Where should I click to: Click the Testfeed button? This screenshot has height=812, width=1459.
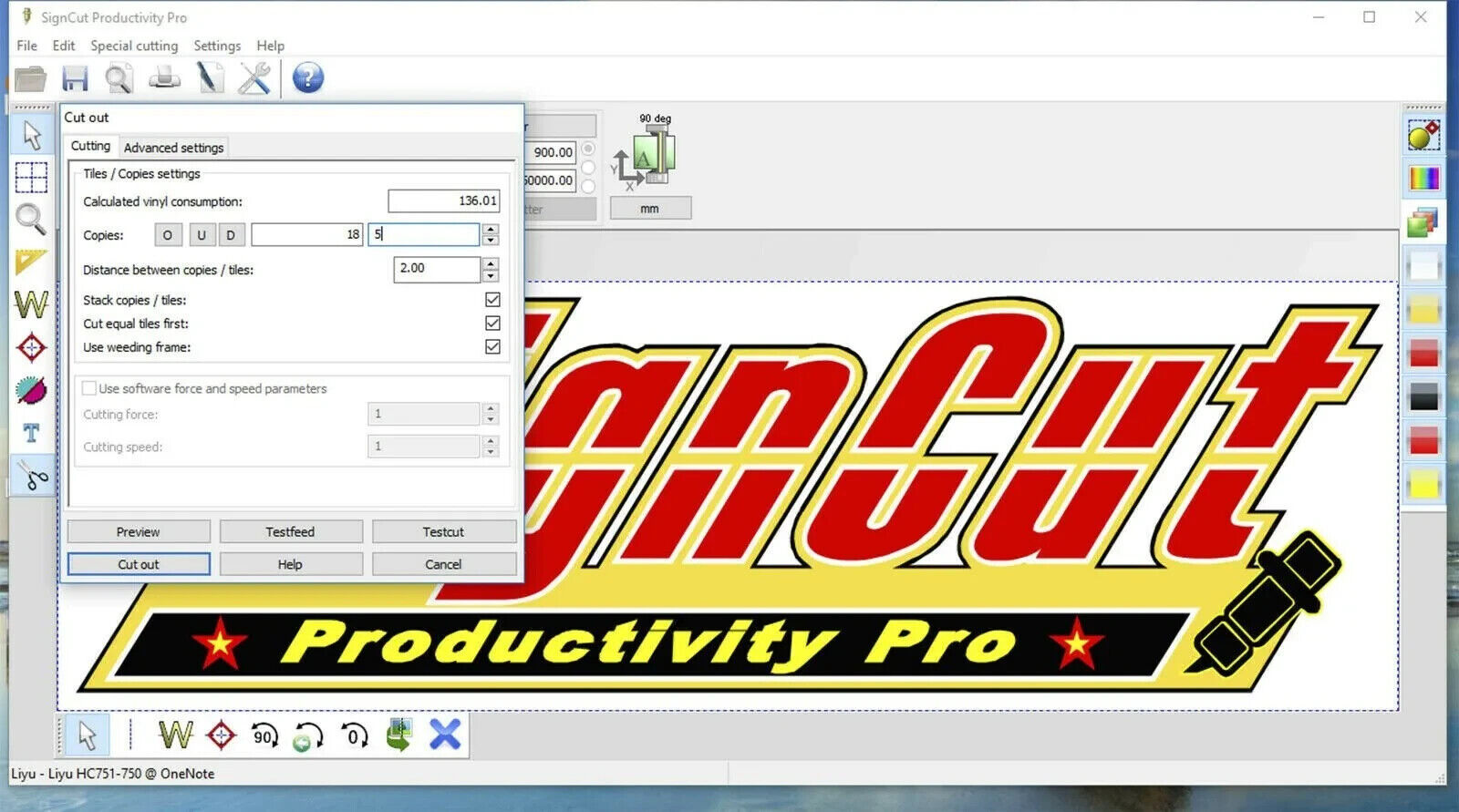click(x=290, y=532)
